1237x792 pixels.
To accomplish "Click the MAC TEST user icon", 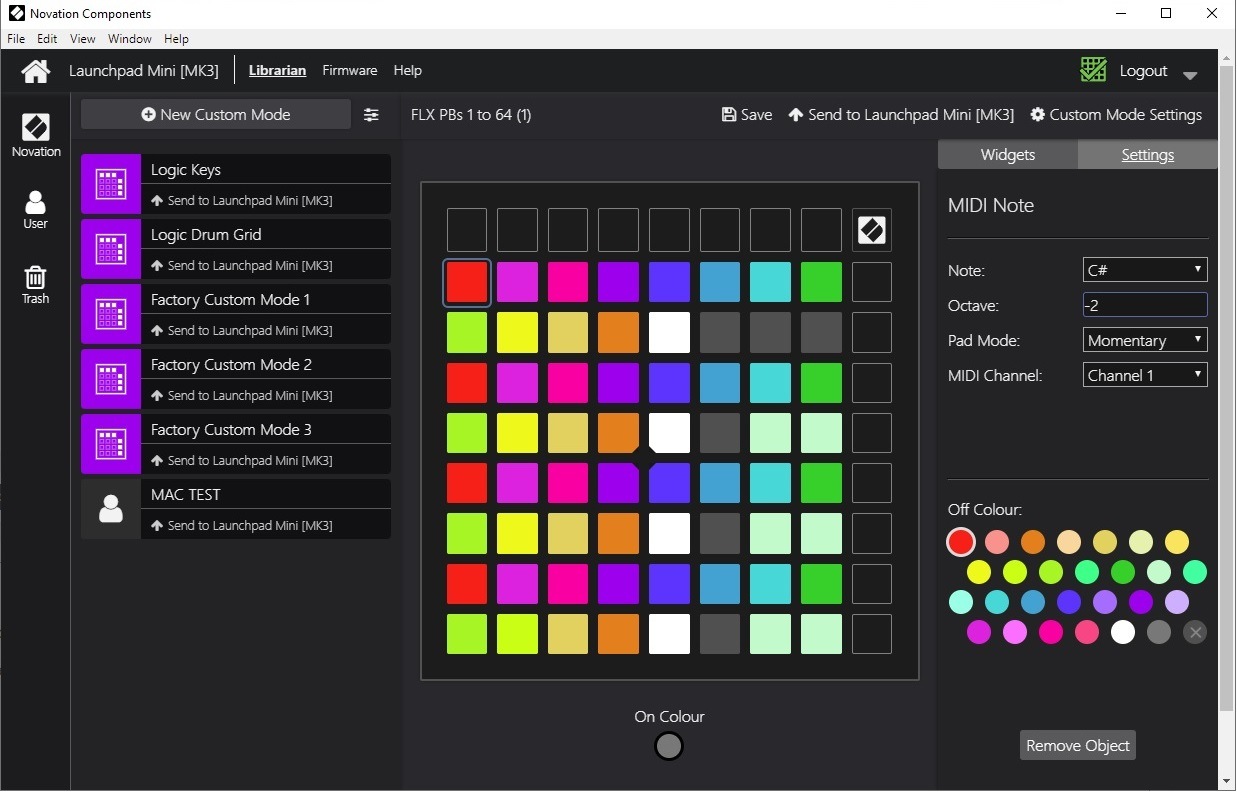I will pos(111,509).
